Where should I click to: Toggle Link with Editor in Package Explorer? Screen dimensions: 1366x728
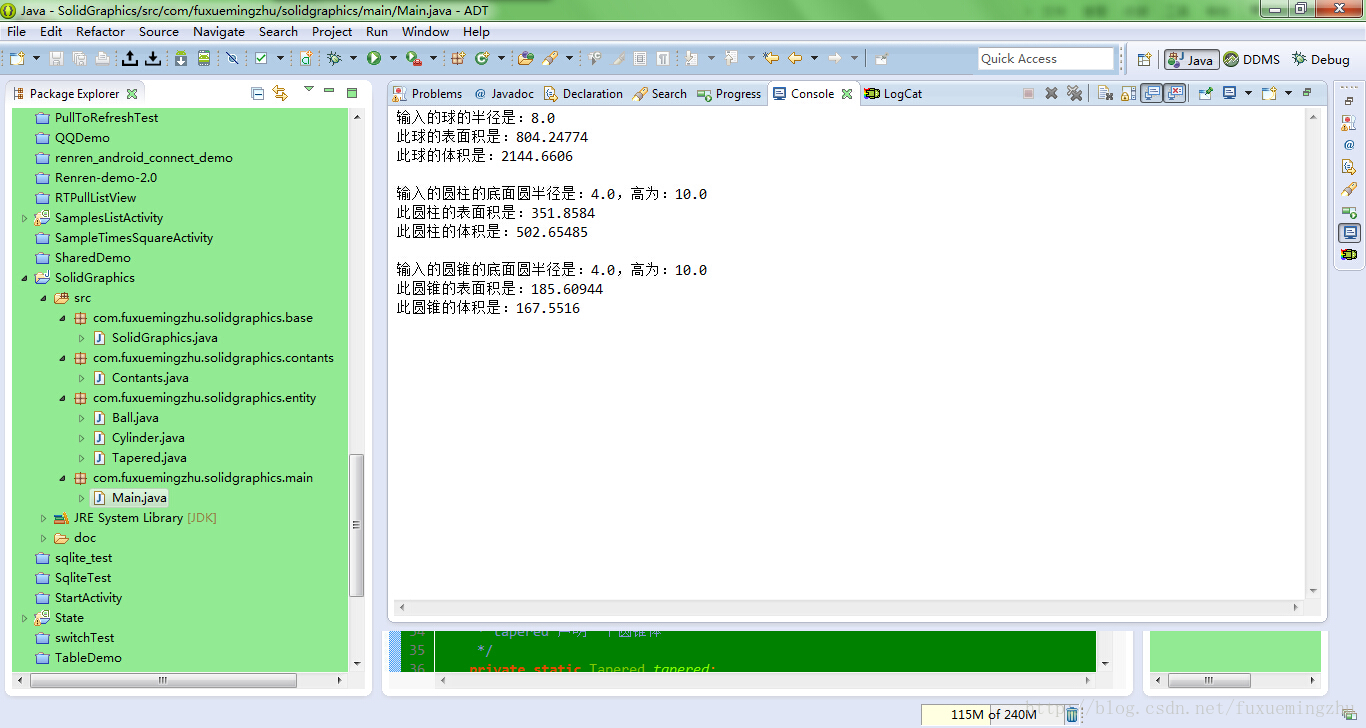280,93
